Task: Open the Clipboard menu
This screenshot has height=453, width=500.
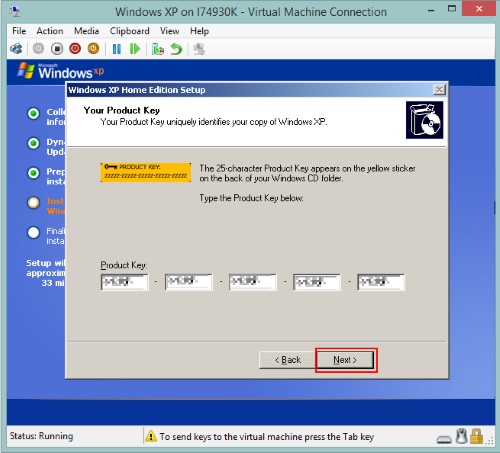Action: pos(130,31)
